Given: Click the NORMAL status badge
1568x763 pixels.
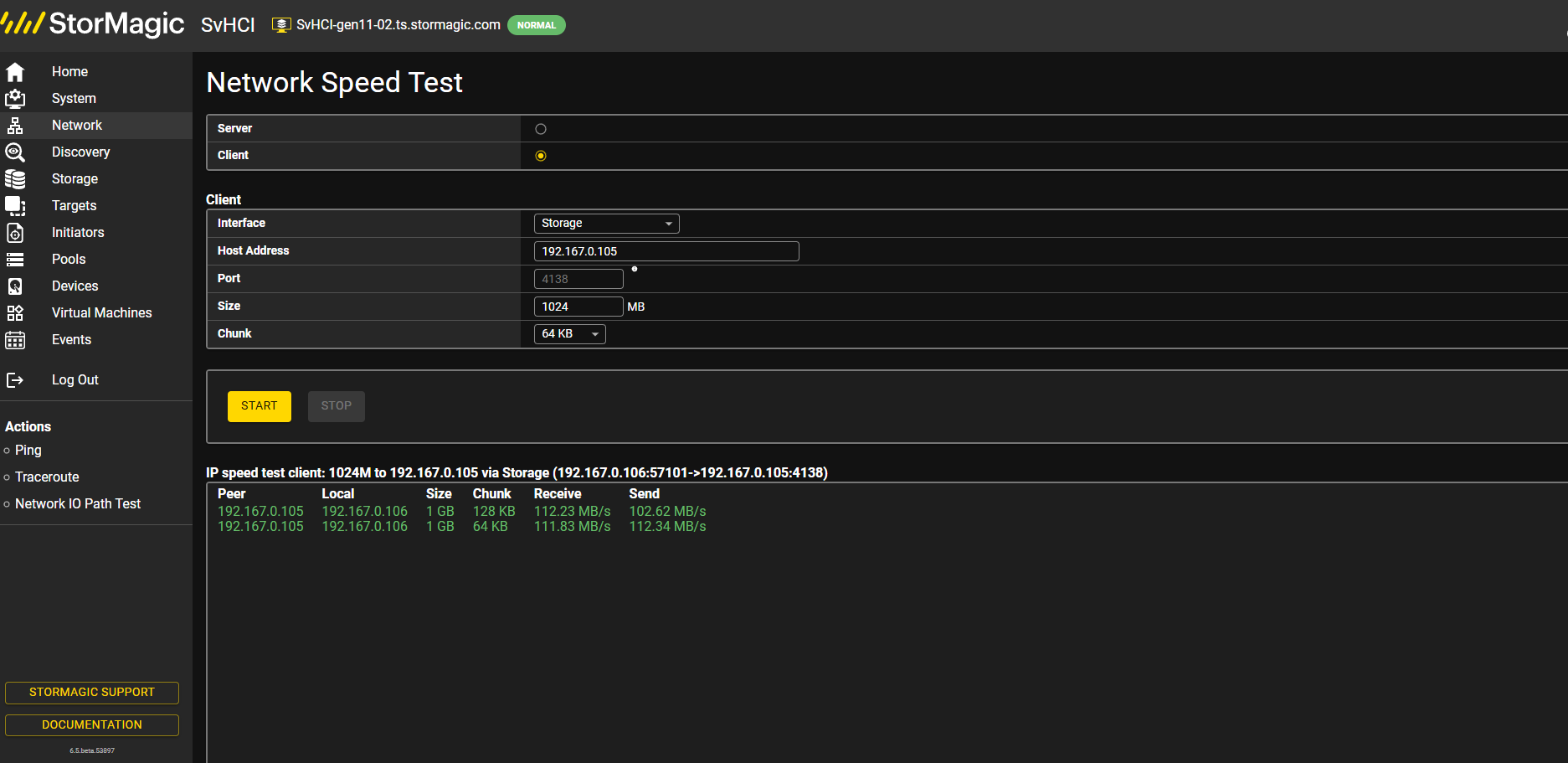Looking at the screenshot, I should click(537, 25).
